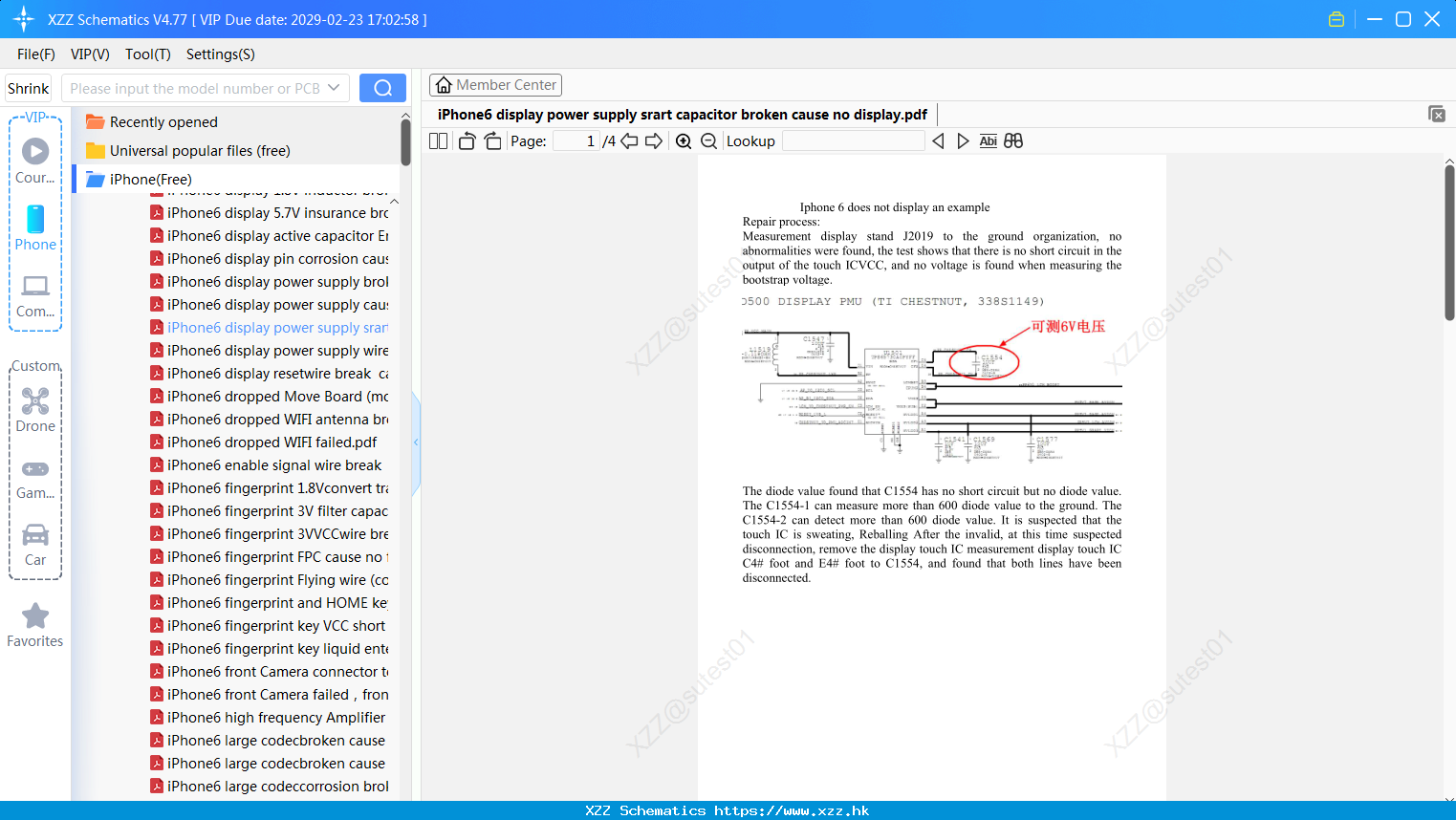
Task: Zoom in on the PDF
Action: [x=684, y=140]
